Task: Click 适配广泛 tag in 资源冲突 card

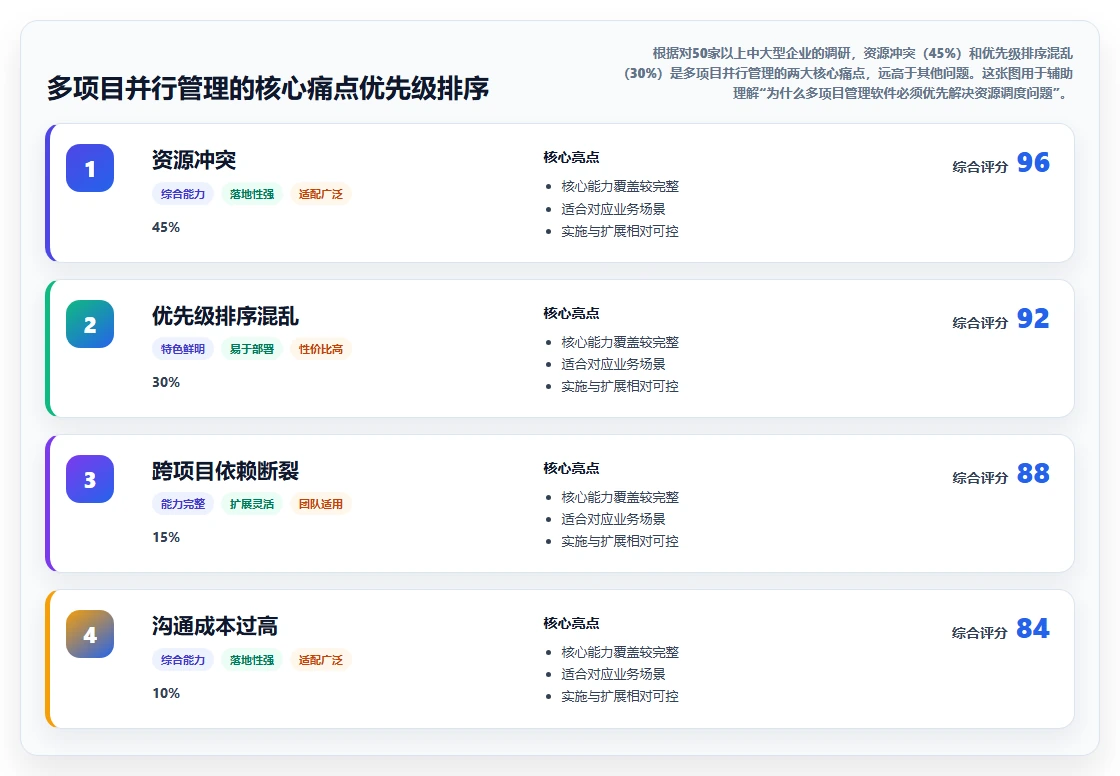Action: pyautogui.click(x=321, y=194)
